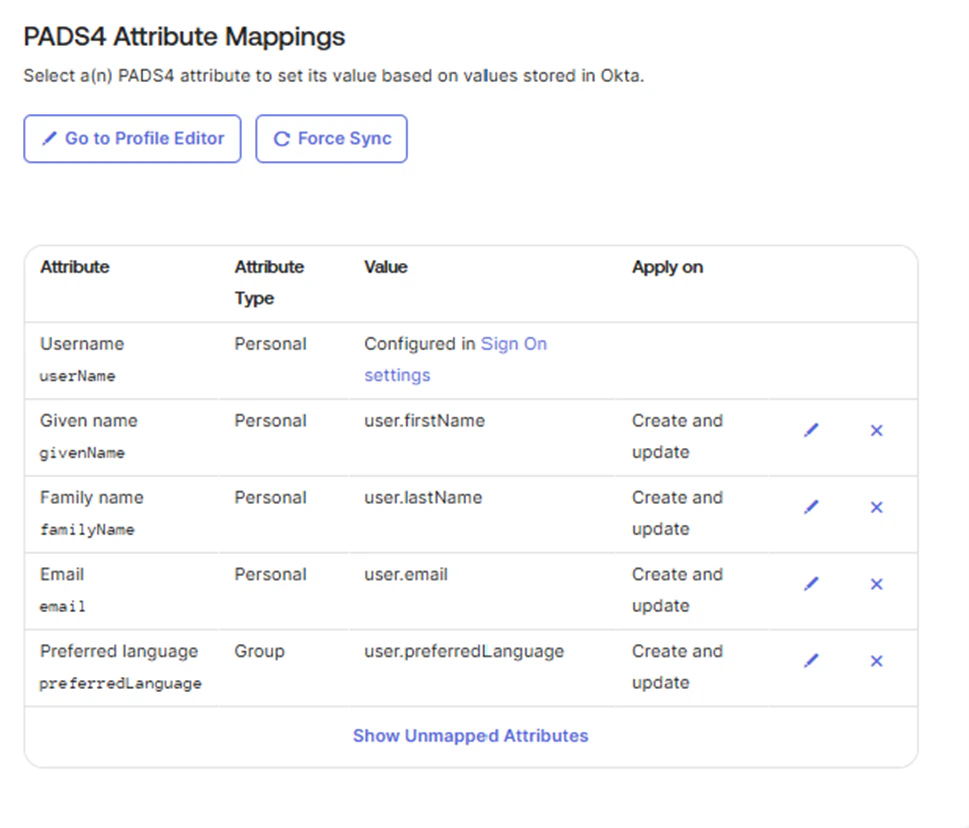This screenshot has height=828, width=969.
Task: Click Personal type in Given name row
Action: [271, 421]
